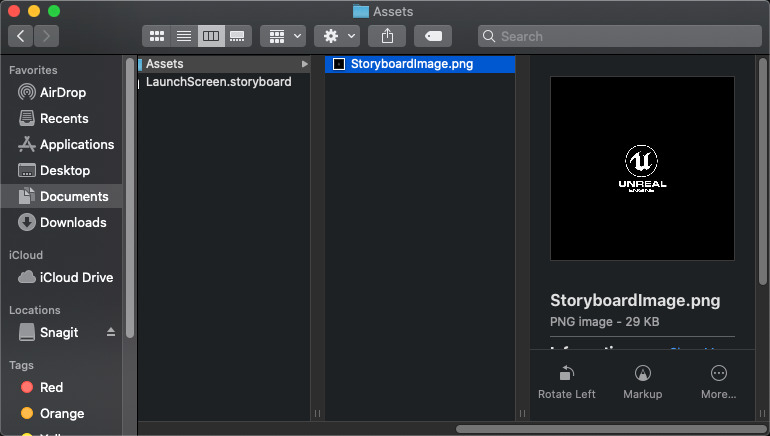The image size is (770, 436).
Task: Open Desktop in the sidebar
Action: (x=61, y=170)
